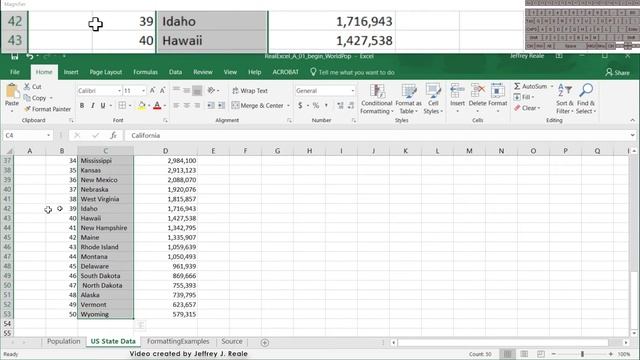Decrease decimal places

tap(351, 106)
